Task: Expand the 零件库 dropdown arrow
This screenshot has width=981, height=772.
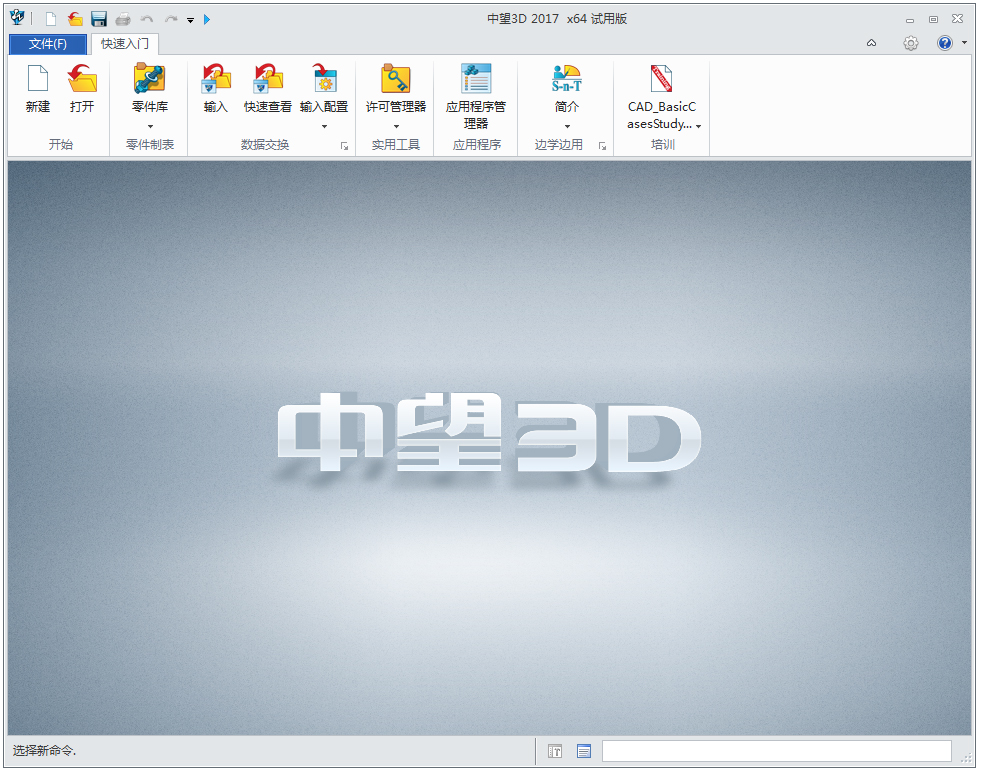Action: pos(150,126)
